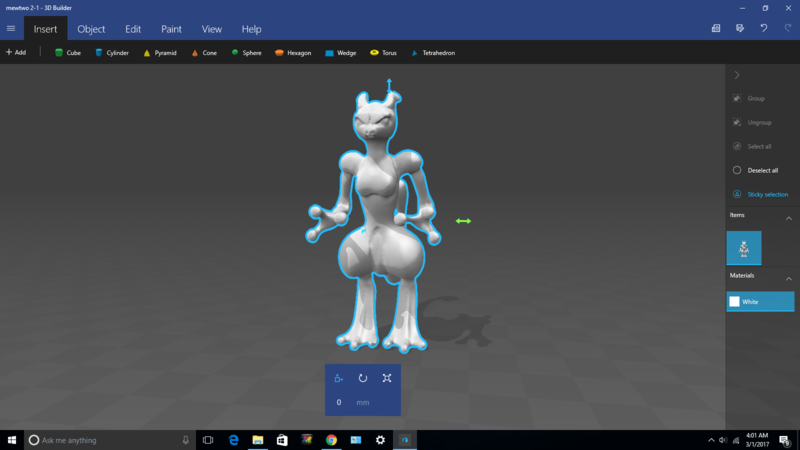The height and width of the screenshot is (450, 800).
Task: Click the Ungroup button
Action: pyautogui.click(x=753, y=122)
